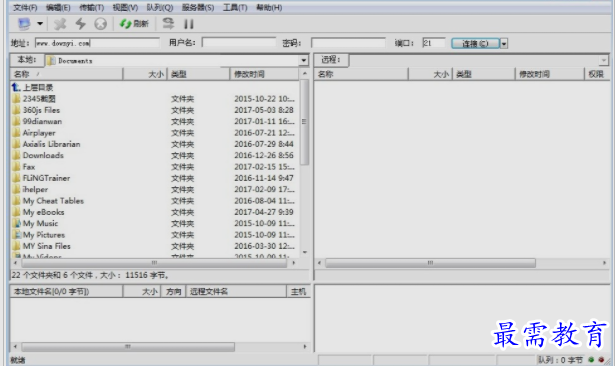The width and height of the screenshot is (615, 366).
Task: Sort local files by 类型 column
Action: 198,74
